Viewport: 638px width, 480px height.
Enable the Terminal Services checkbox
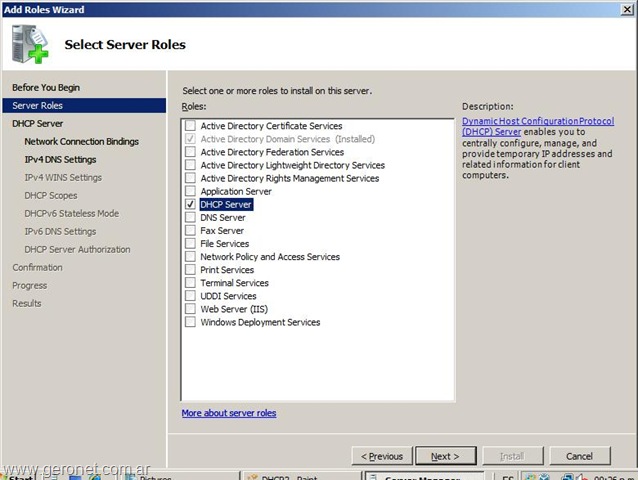coord(190,282)
